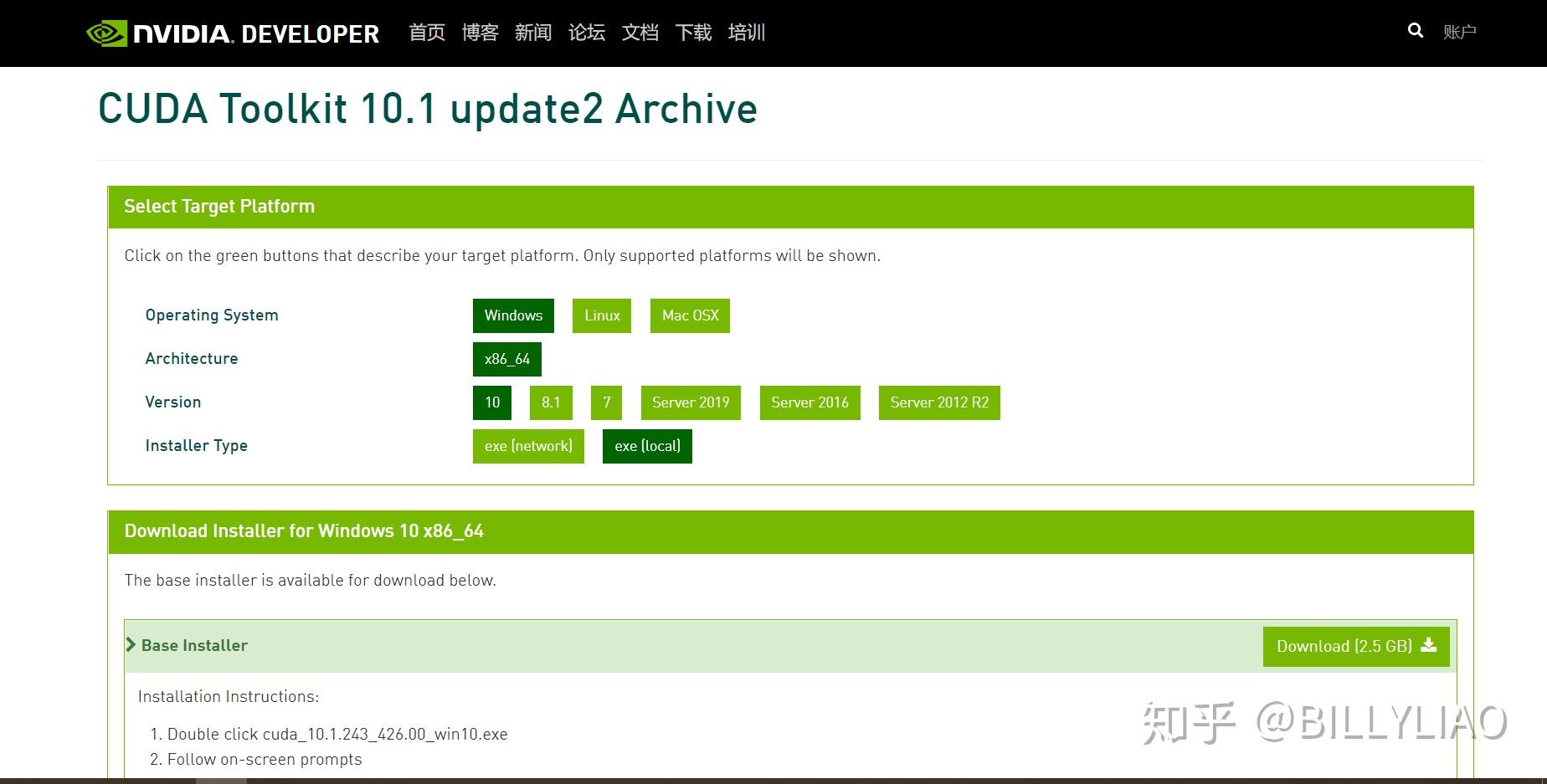Open the 账户 (Account) link
The image size is (1547, 784).
pos(1460,31)
